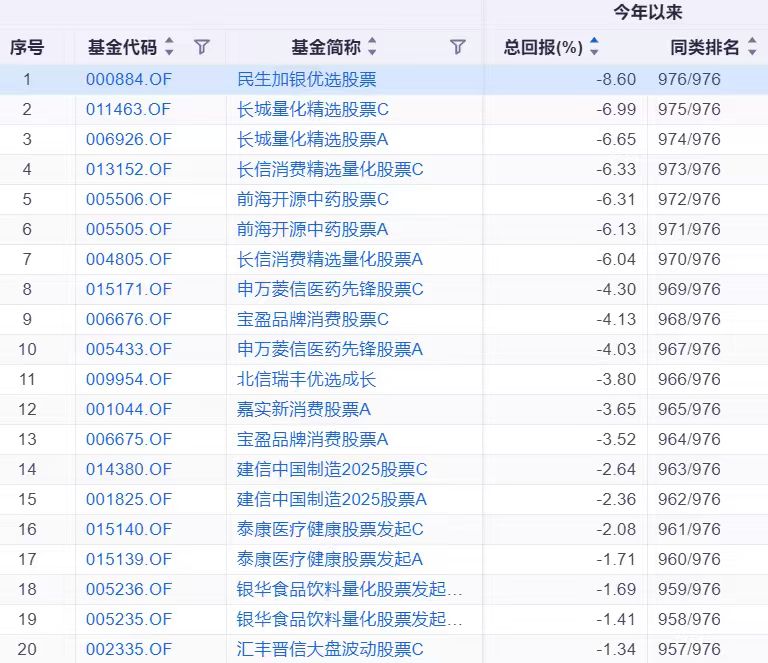Image resolution: width=768 pixels, height=663 pixels.
Task: Open fund link 长城量化精选股票C
Action: 312,109
